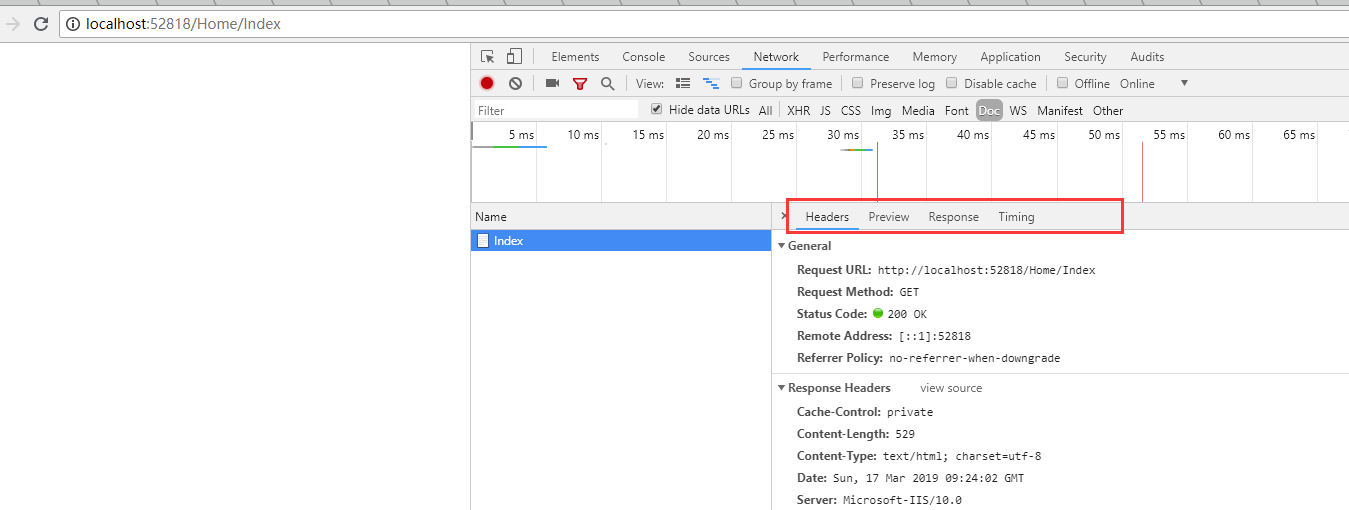The width and height of the screenshot is (1349, 510).
Task: Enable the Preserve log checkbox
Action: tap(857, 84)
